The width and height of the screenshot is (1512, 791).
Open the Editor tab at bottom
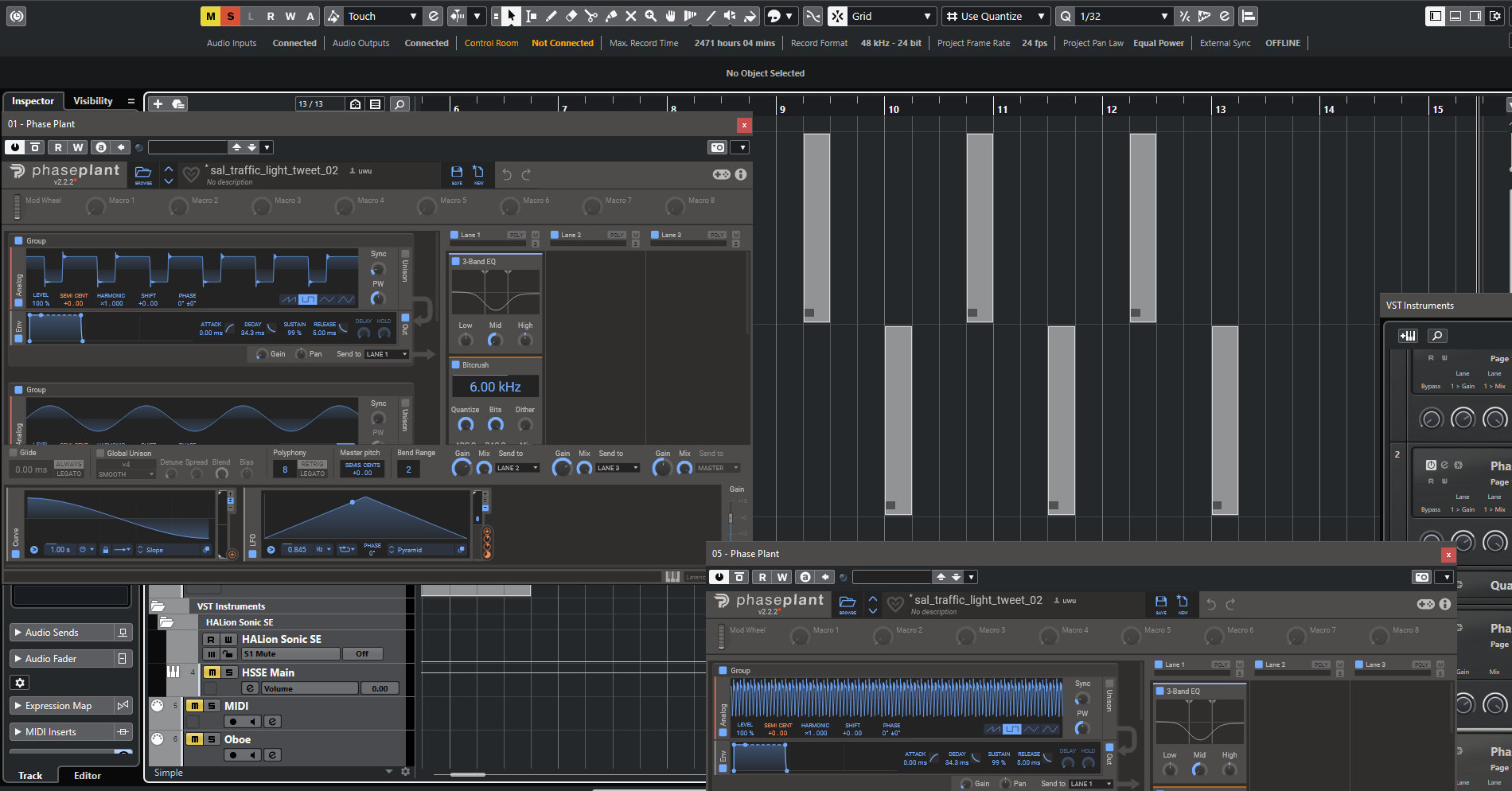(88, 776)
